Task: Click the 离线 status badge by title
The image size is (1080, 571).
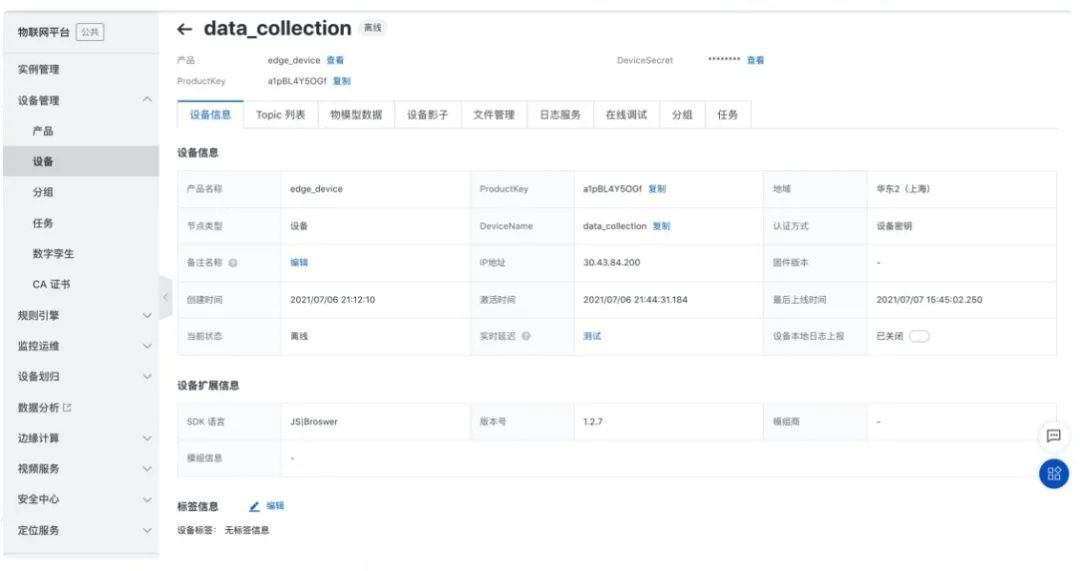Action: [373, 28]
